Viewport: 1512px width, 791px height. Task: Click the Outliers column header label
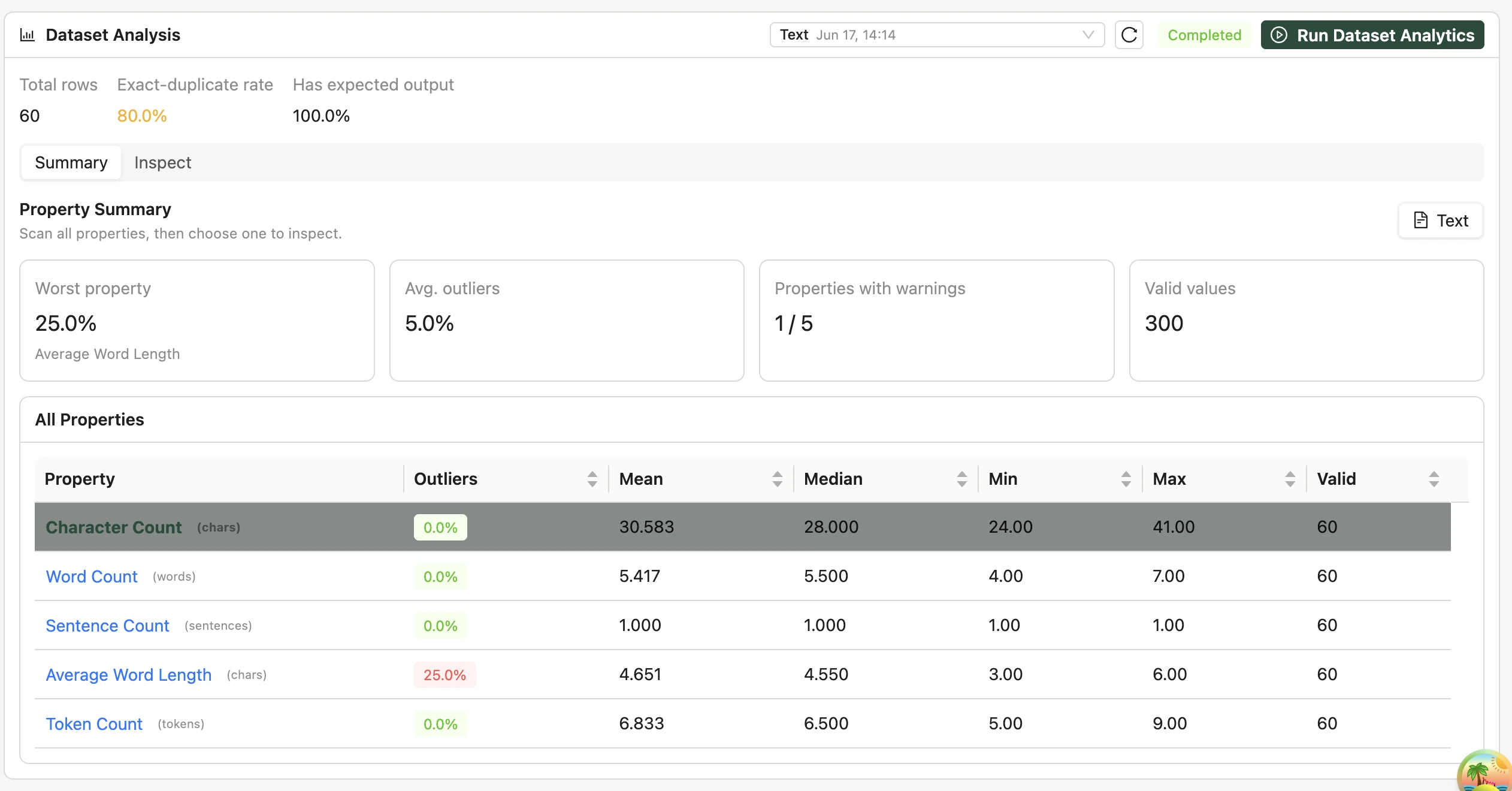(x=446, y=479)
